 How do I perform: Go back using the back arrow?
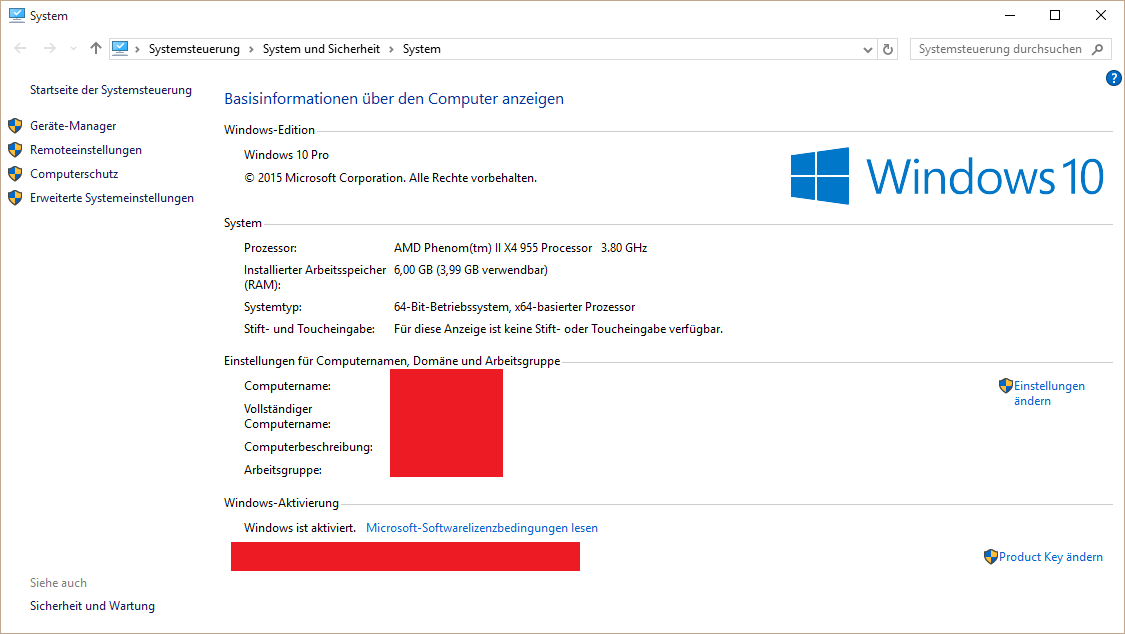(20, 49)
